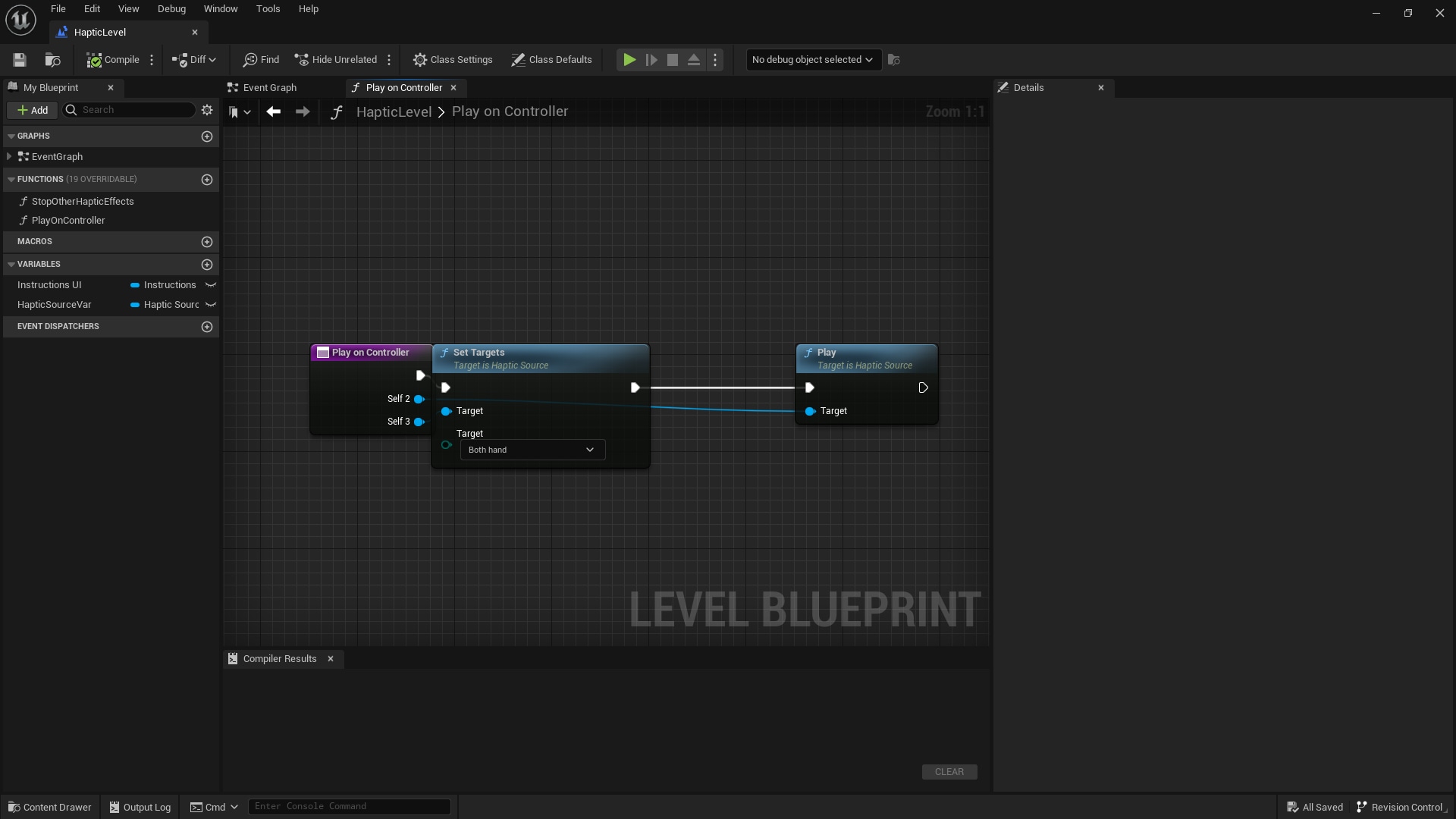Open the 'Both hand' dropdown on Set Targets
Viewport: 1456px width, 819px height.
[531, 450]
